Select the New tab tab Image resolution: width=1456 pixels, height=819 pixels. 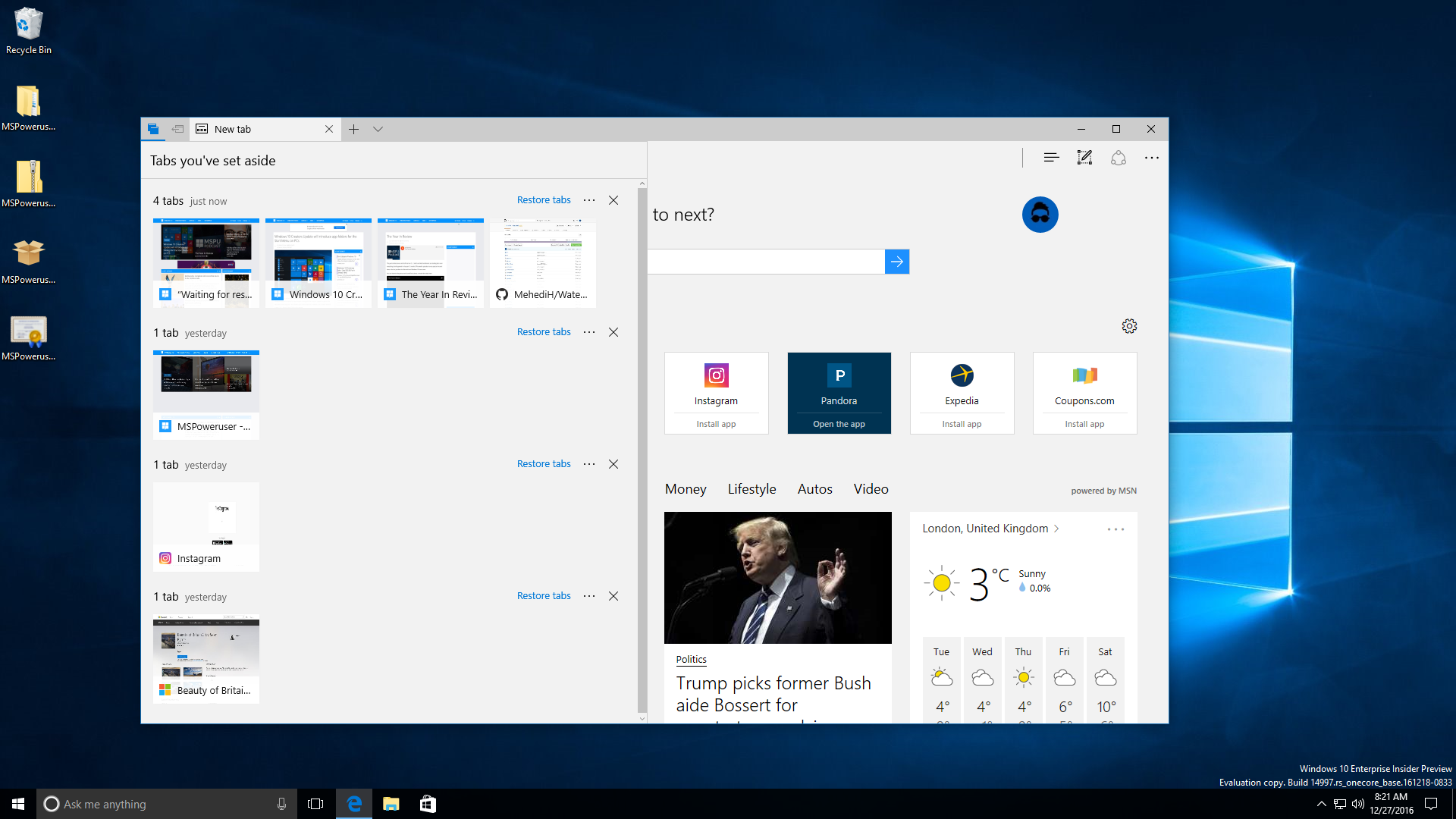[265, 129]
